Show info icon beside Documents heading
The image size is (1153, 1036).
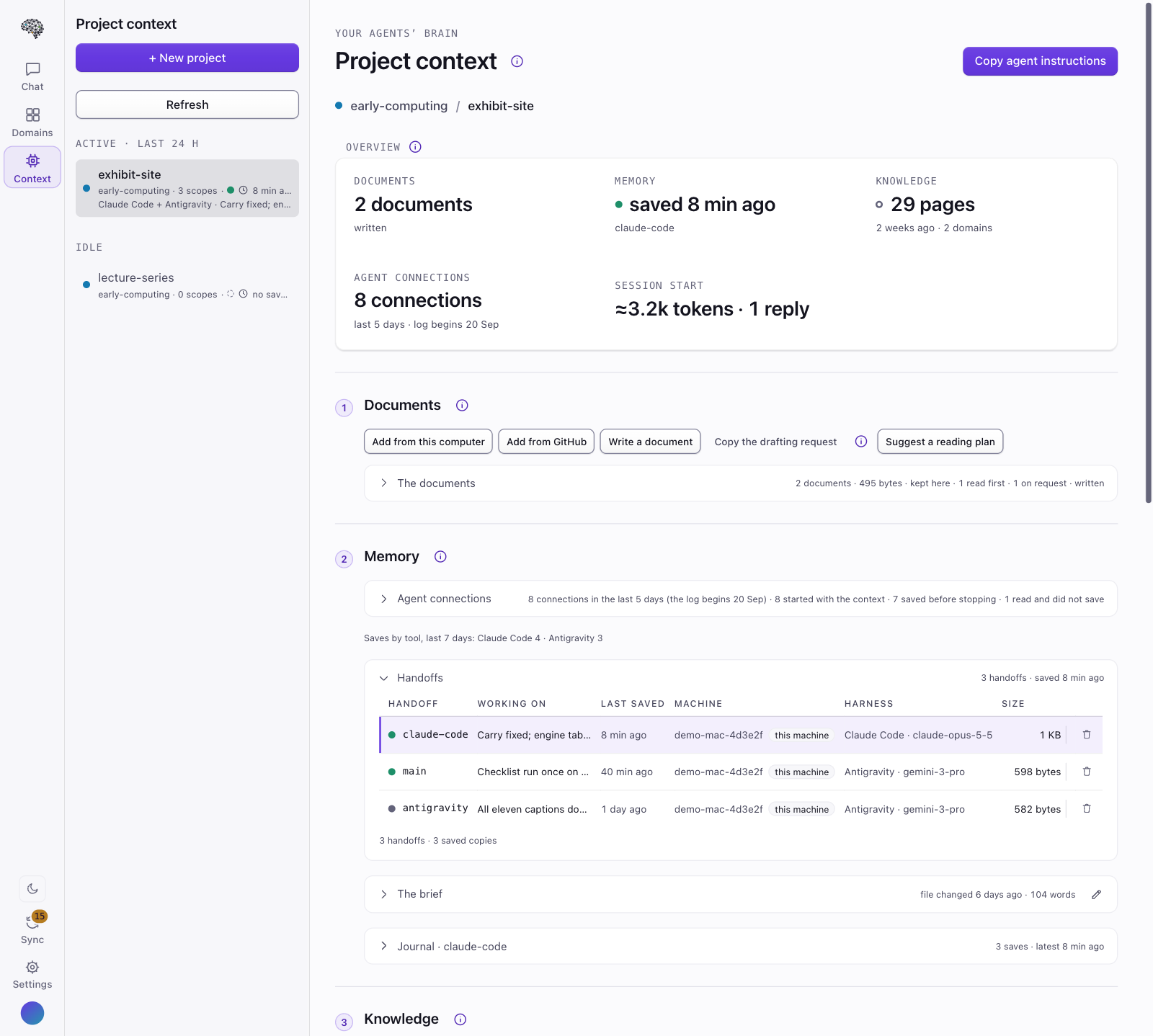pyautogui.click(x=463, y=406)
